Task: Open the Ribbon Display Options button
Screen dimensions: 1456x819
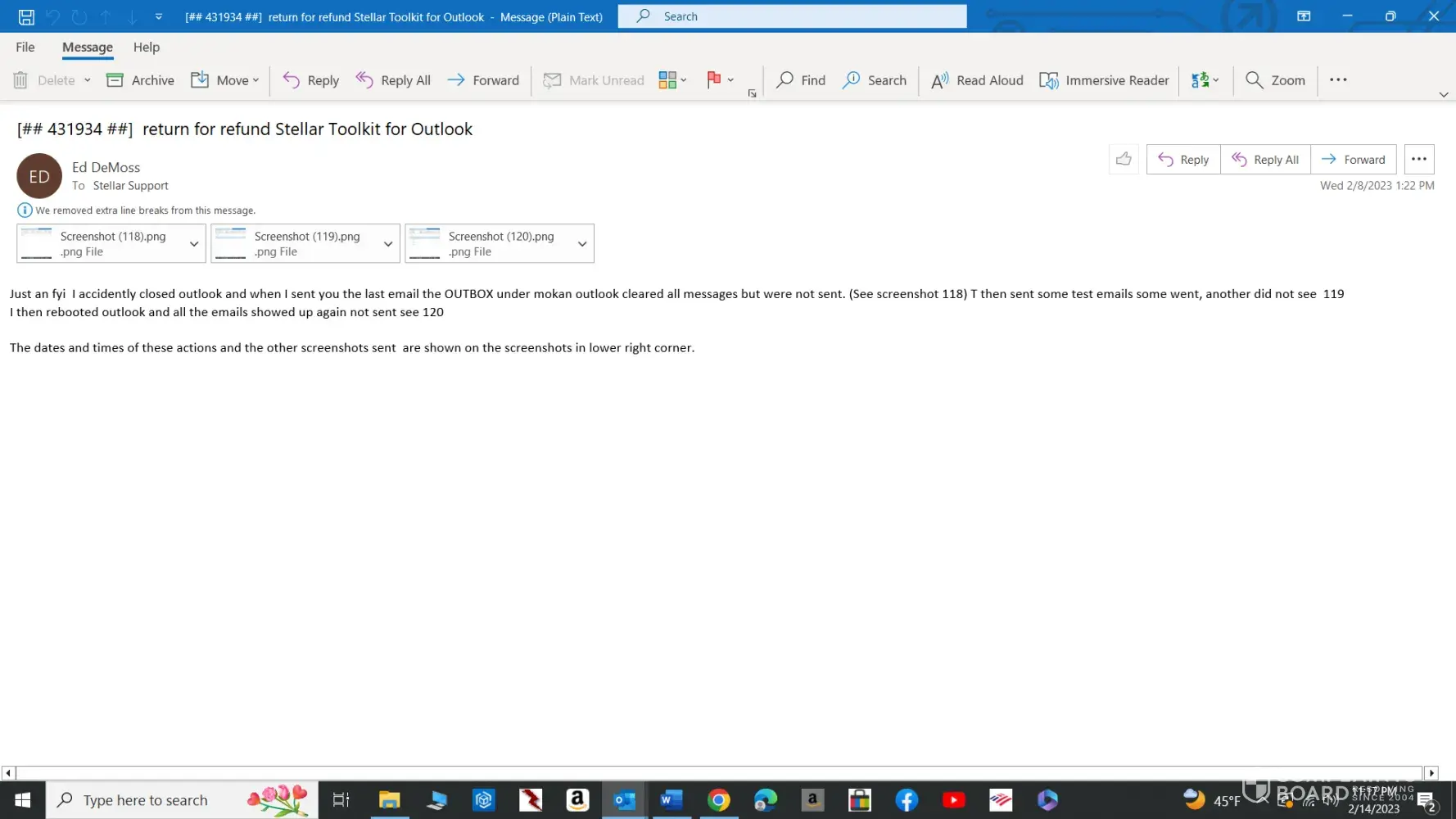Action: click(x=1304, y=16)
